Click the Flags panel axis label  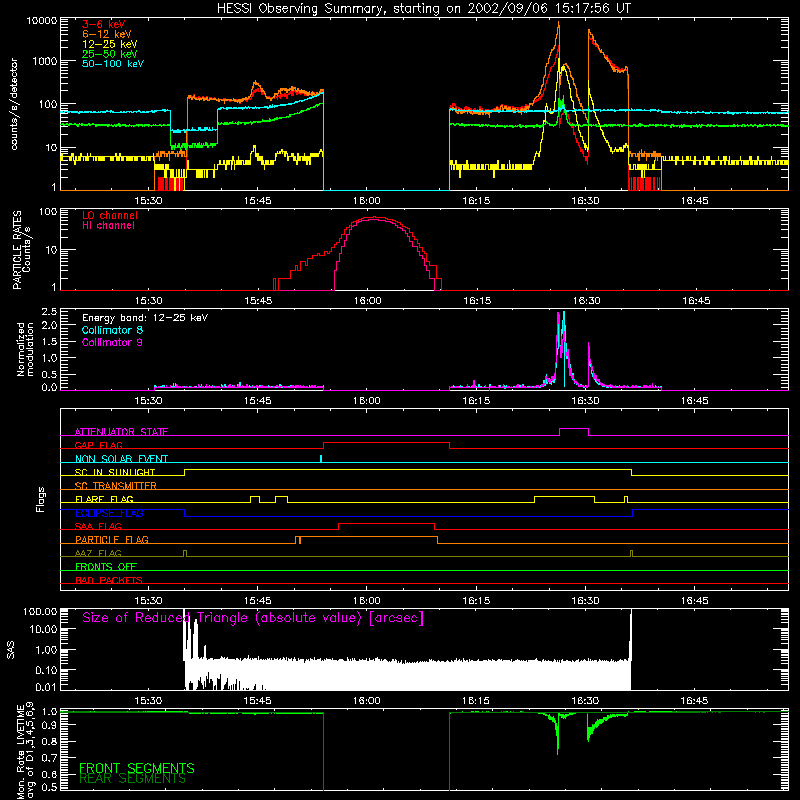41,499
